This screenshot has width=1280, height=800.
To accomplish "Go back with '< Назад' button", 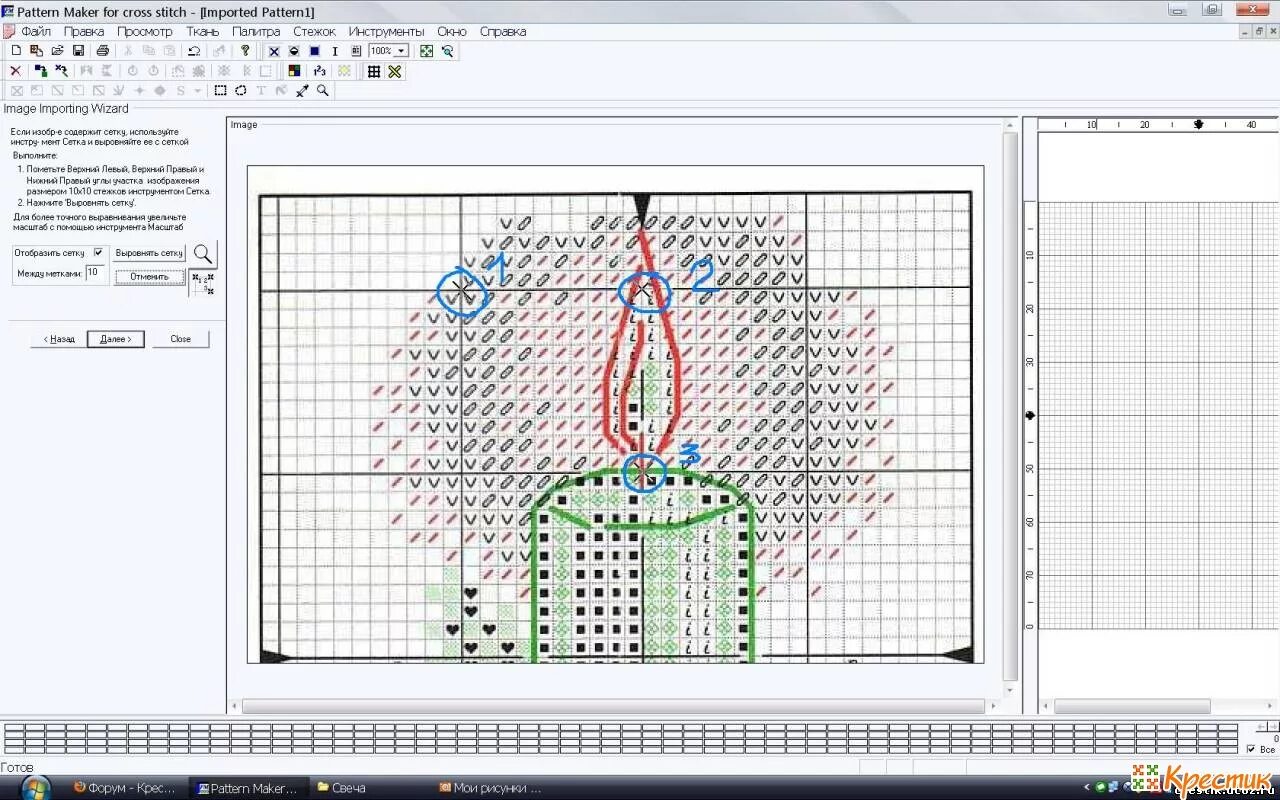I will click(58, 339).
